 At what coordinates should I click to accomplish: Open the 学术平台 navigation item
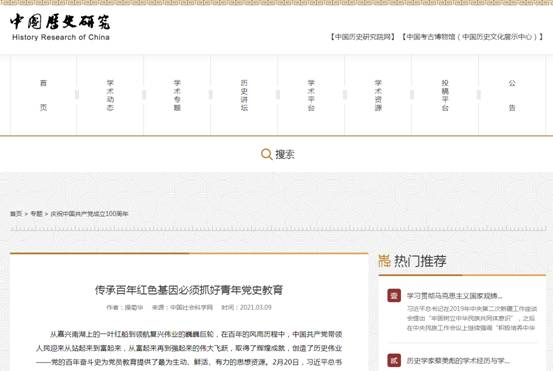pos(311,95)
